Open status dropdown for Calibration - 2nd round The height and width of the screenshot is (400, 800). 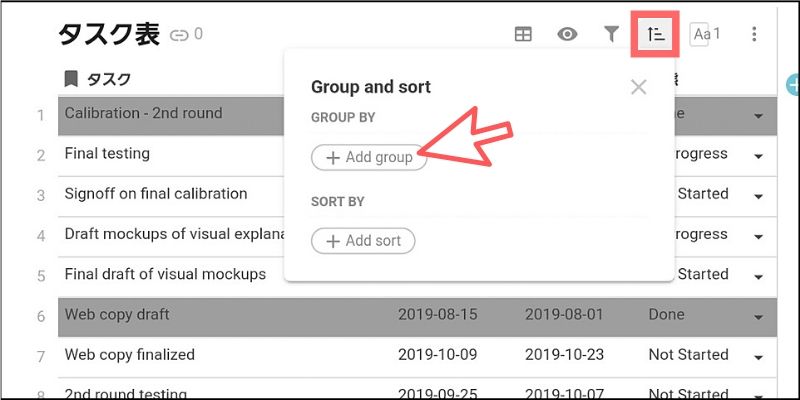coord(759,116)
